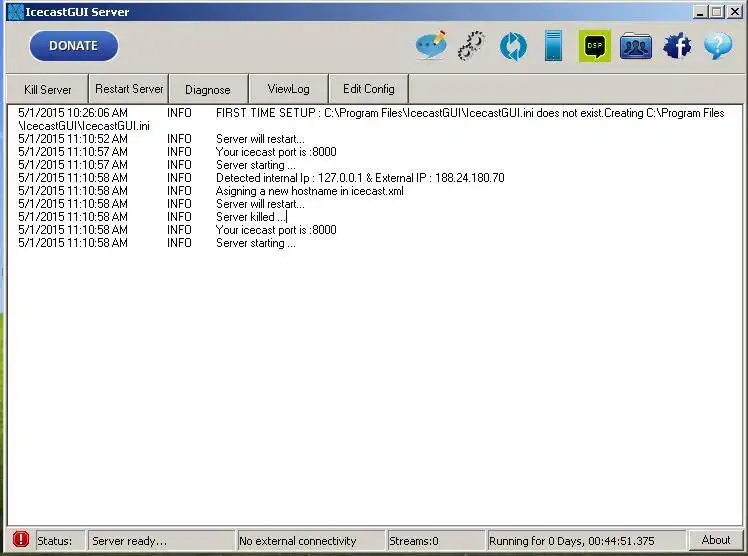Maximize the IcecastGUI Server window
The image size is (748, 556).
pyautogui.click(x=717, y=12)
